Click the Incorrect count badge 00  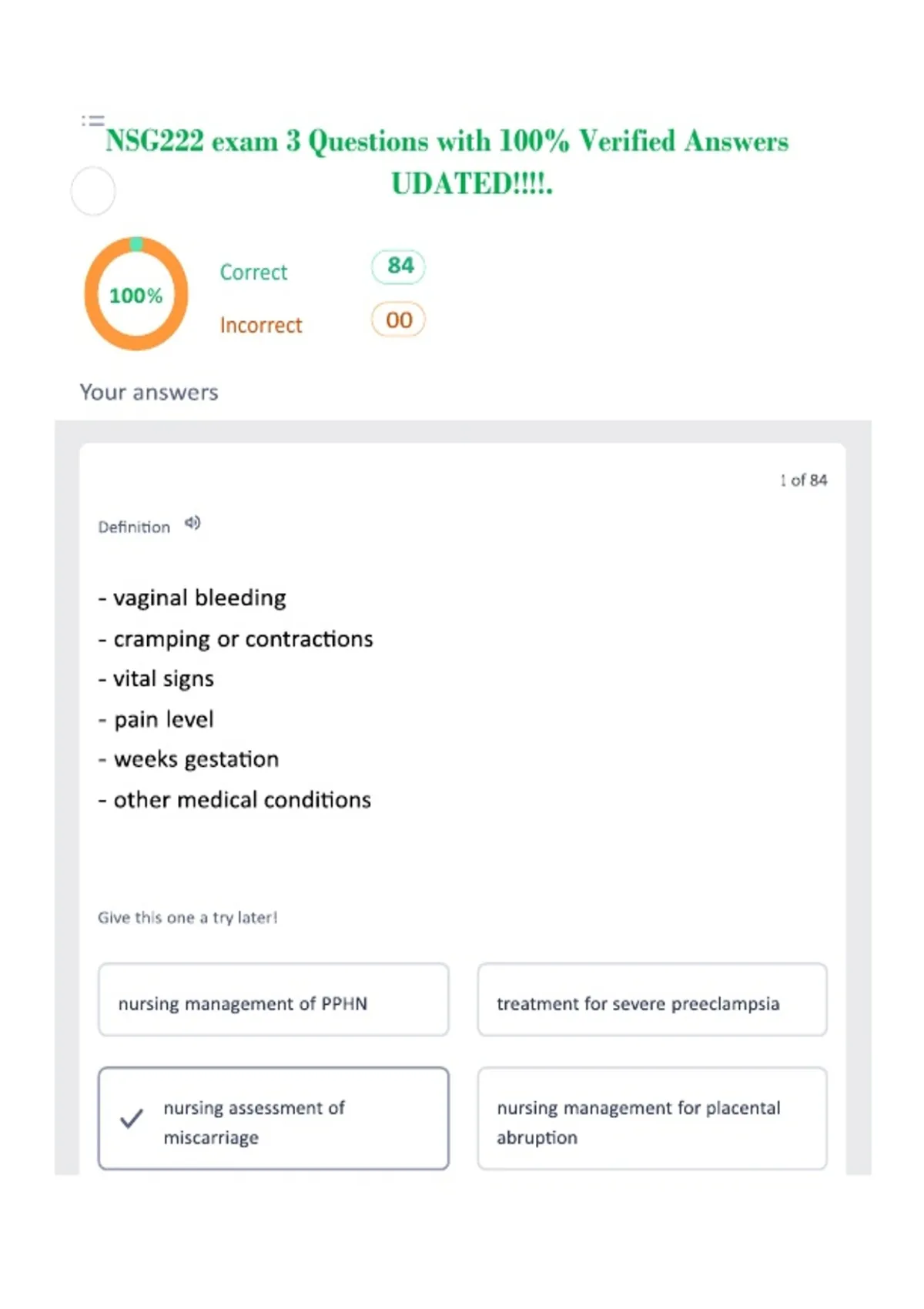coord(398,320)
